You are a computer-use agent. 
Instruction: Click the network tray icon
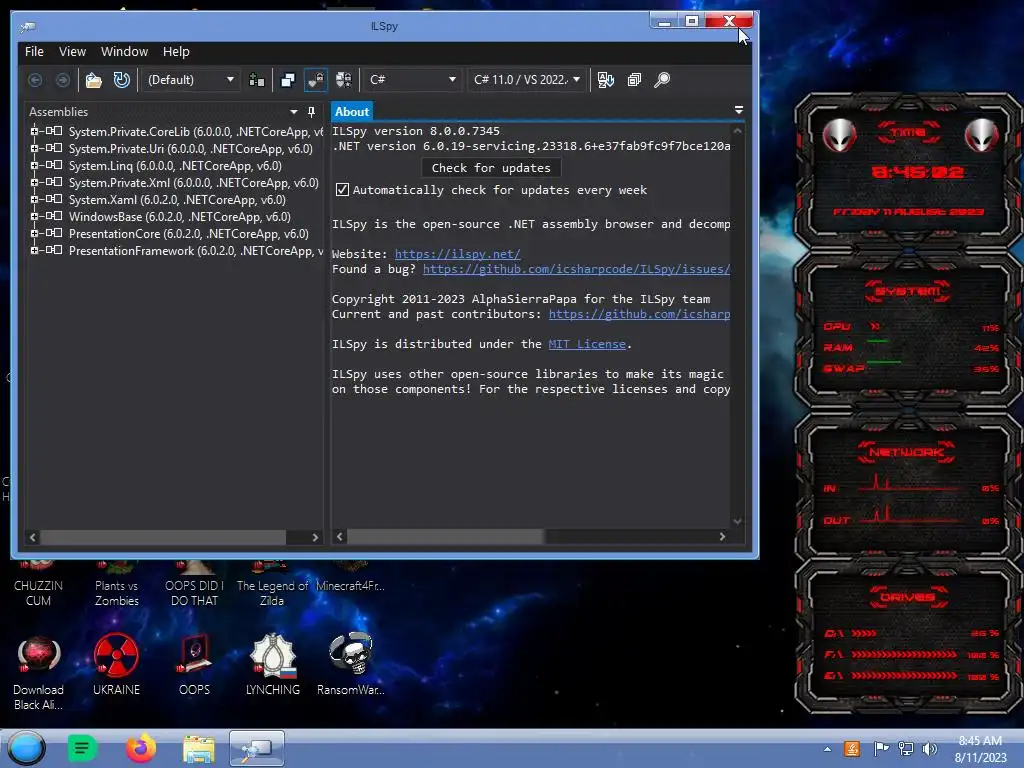[905, 749]
